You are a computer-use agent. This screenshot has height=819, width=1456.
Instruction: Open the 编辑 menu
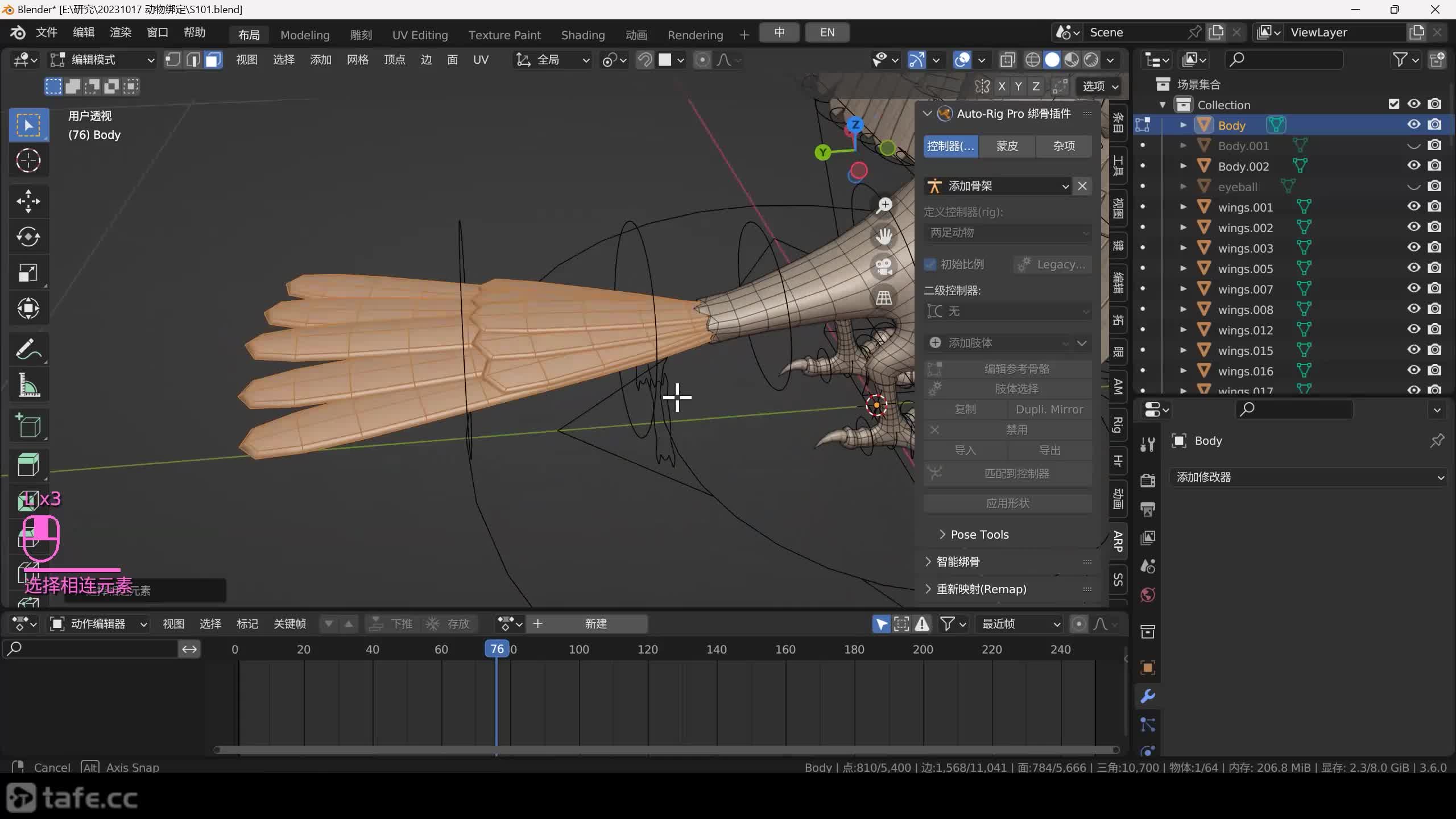84,32
